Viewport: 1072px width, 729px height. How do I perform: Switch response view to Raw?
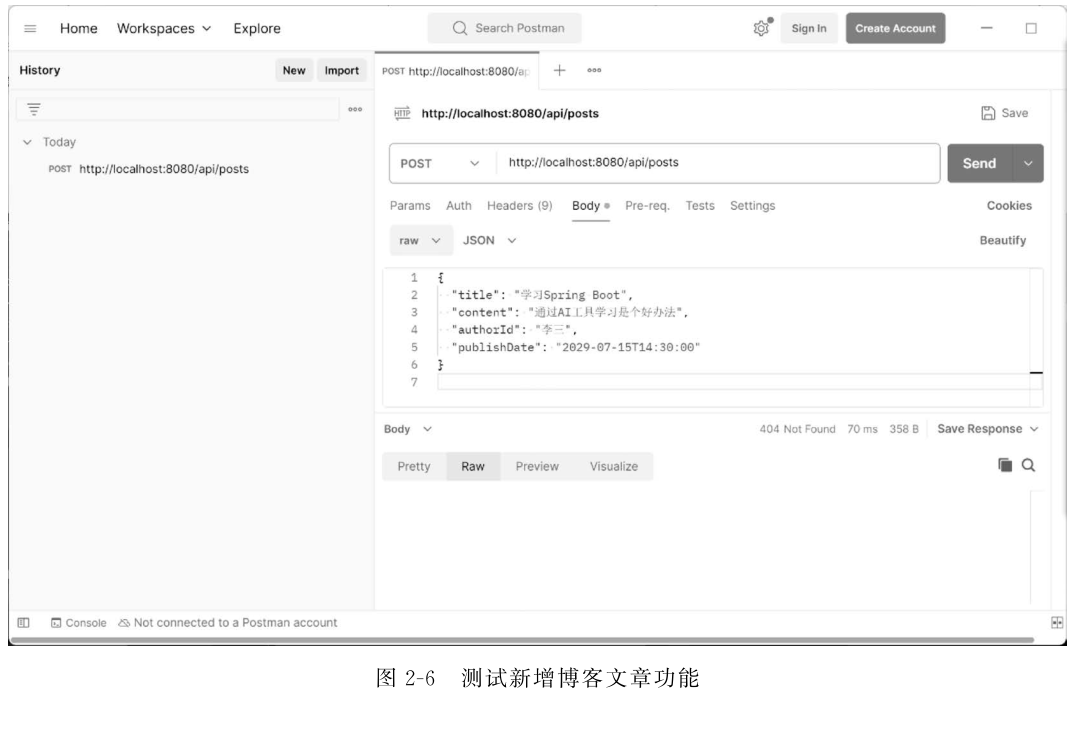472,466
